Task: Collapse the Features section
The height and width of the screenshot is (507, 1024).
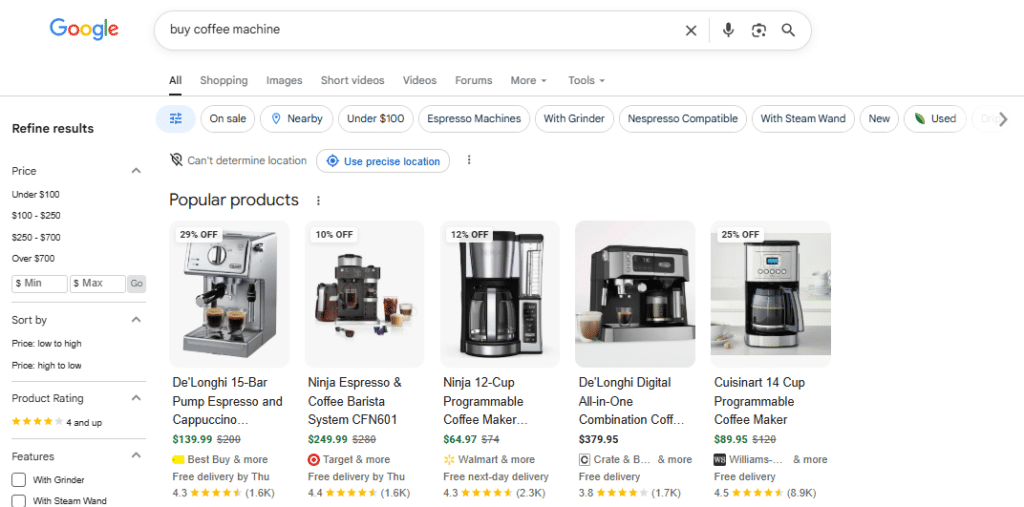Action: [136, 456]
